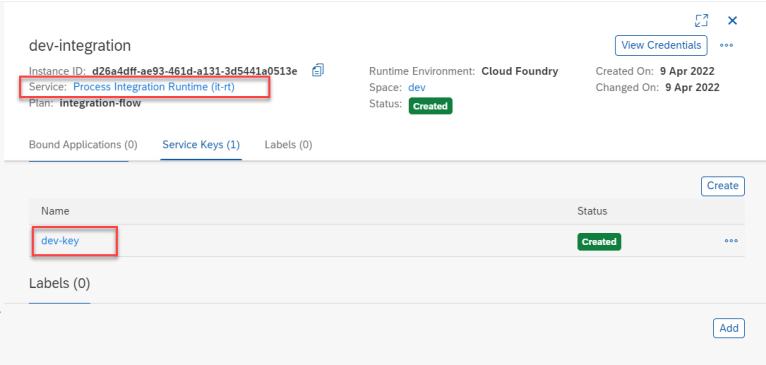Close the dev-integration details panel

(732, 21)
